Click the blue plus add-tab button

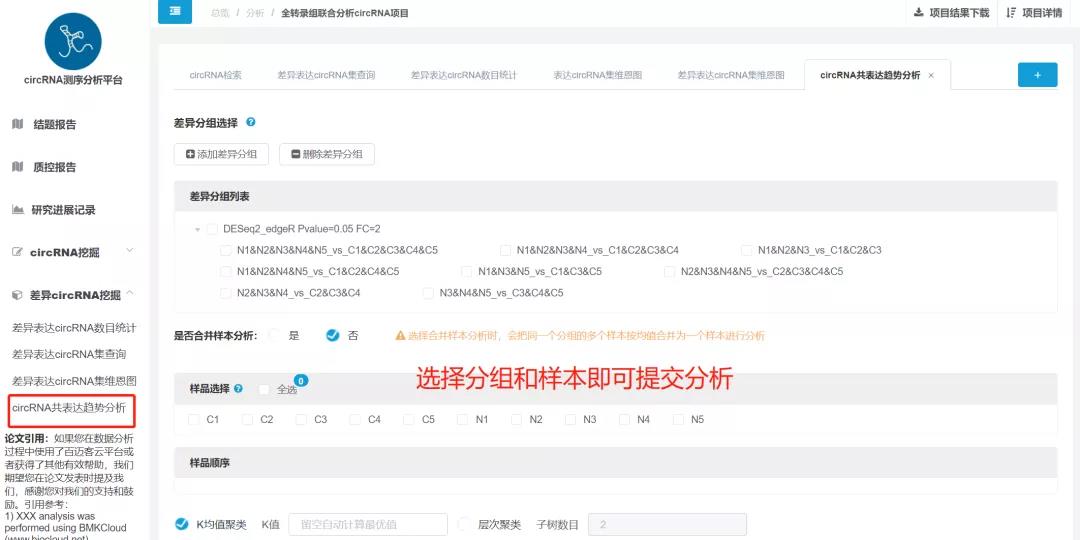1037,75
